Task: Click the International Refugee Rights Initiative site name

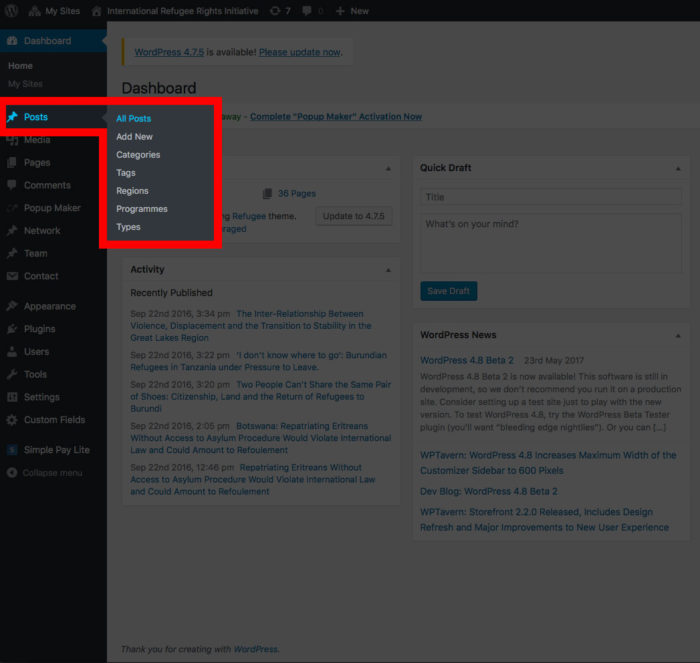Action: click(183, 11)
